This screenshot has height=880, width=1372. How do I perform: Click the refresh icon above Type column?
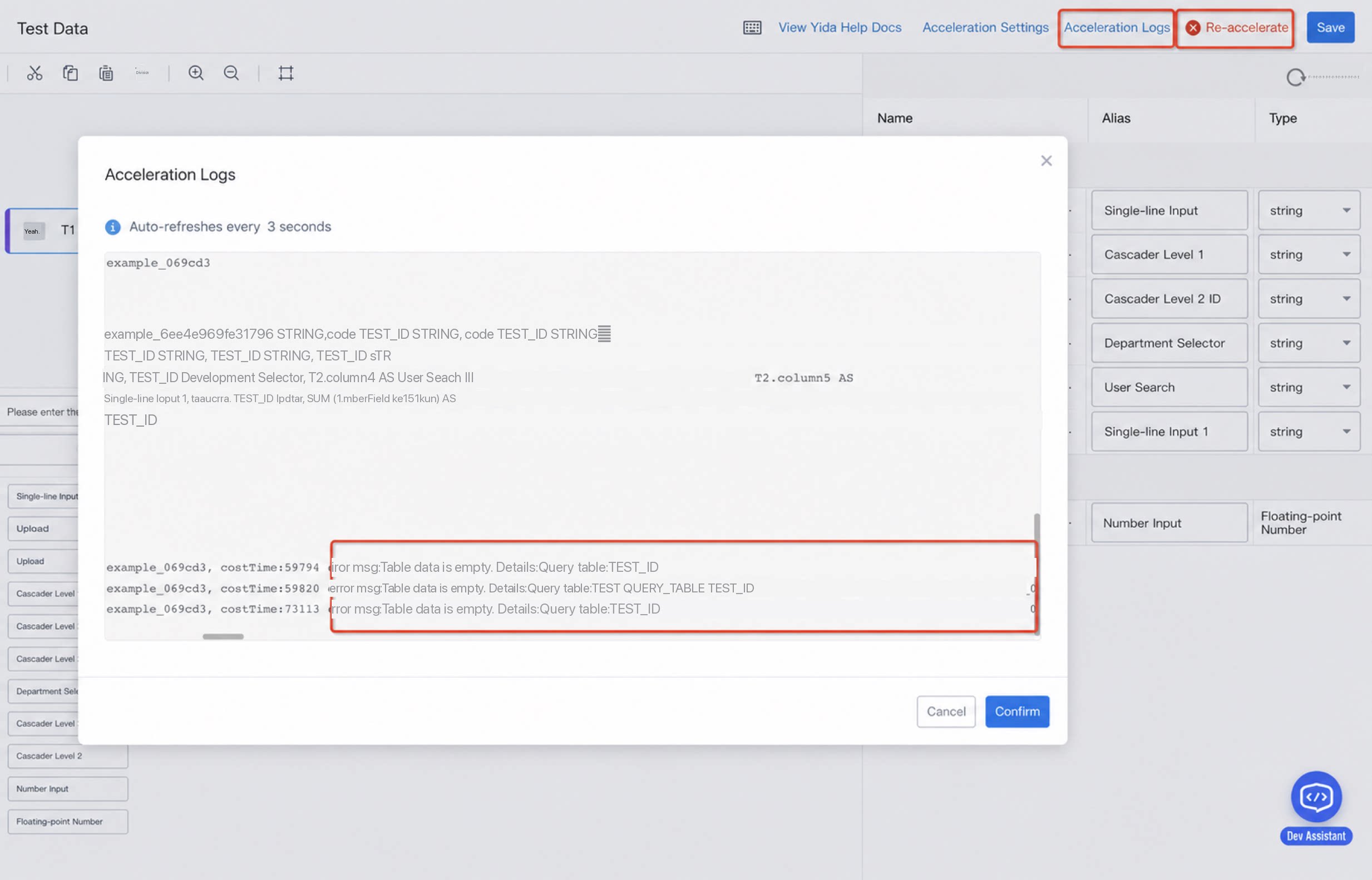1295,77
